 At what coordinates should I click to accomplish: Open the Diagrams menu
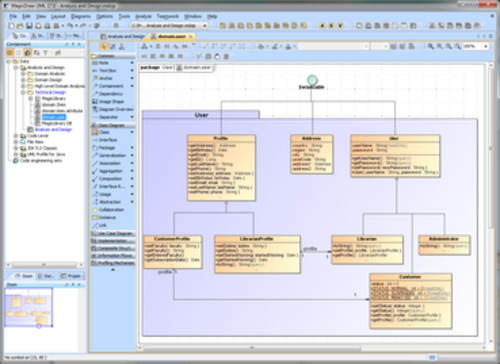click(81, 16)
